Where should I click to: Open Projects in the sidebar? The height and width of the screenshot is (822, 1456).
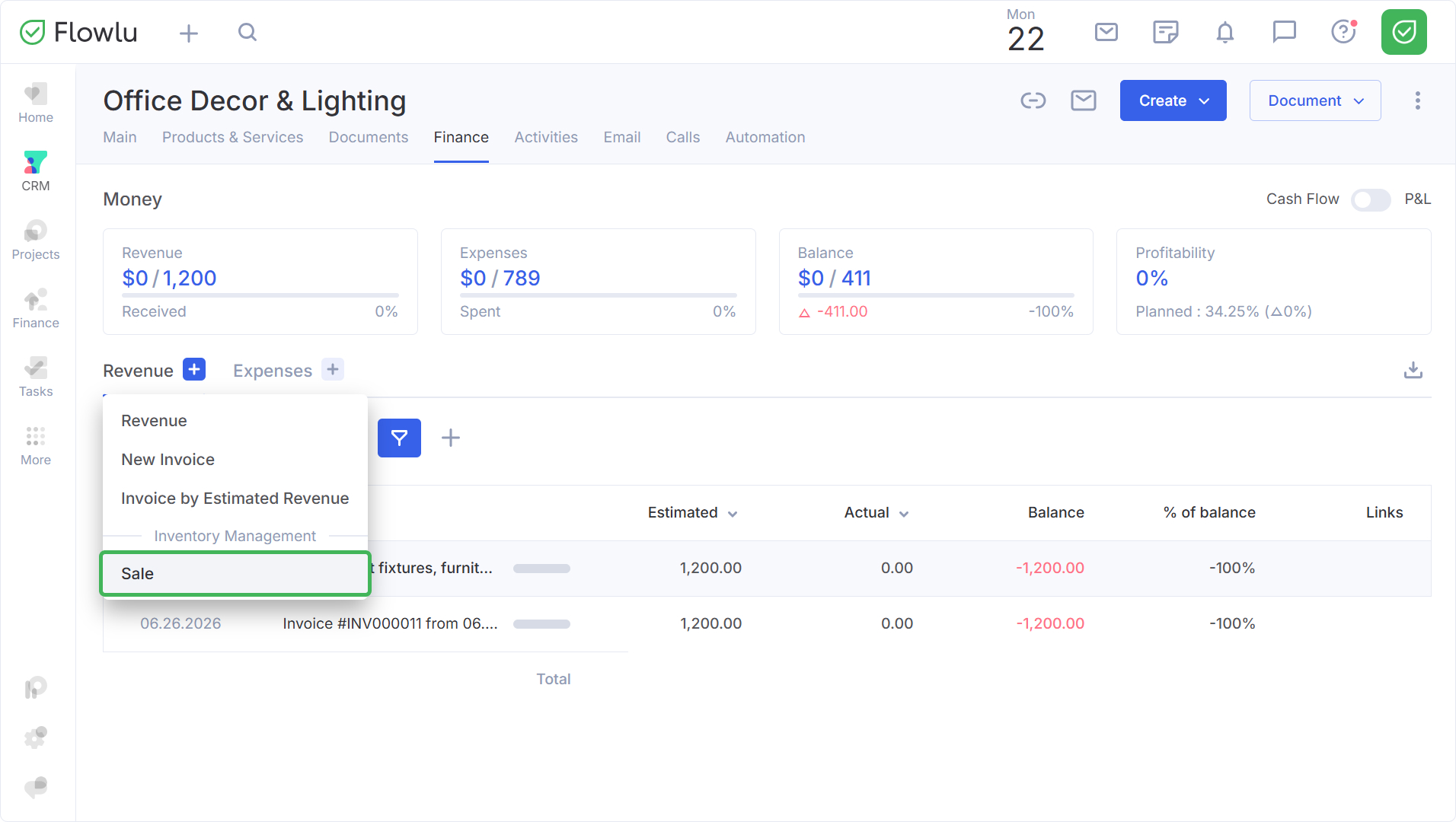(x=36, y=241)
